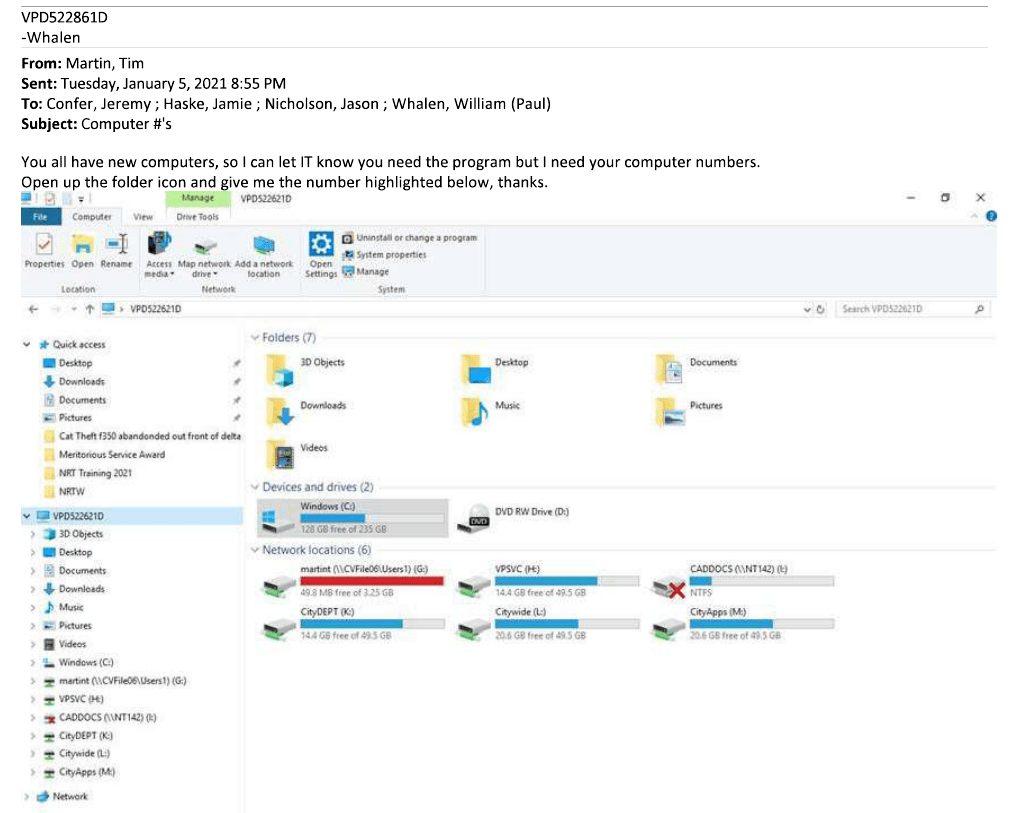Open Settings from the ribbon
Viewport: 1021px width, 813px height.
pyautogui.click(x=321, y=246)
